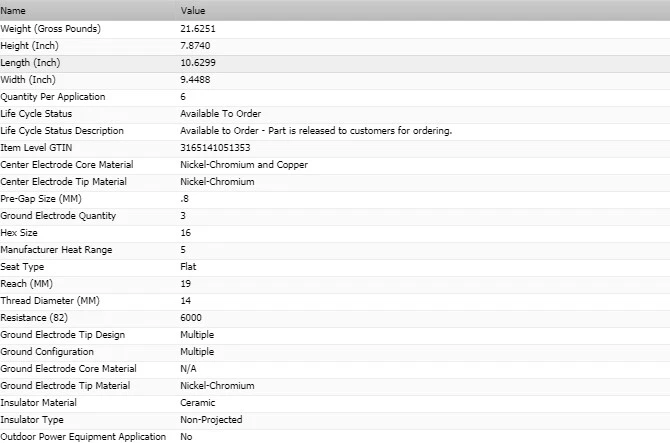The height and width of the screenshot is (443, 670).
Task: Select the Ground Configuration label
Action: tap(47, 352)
